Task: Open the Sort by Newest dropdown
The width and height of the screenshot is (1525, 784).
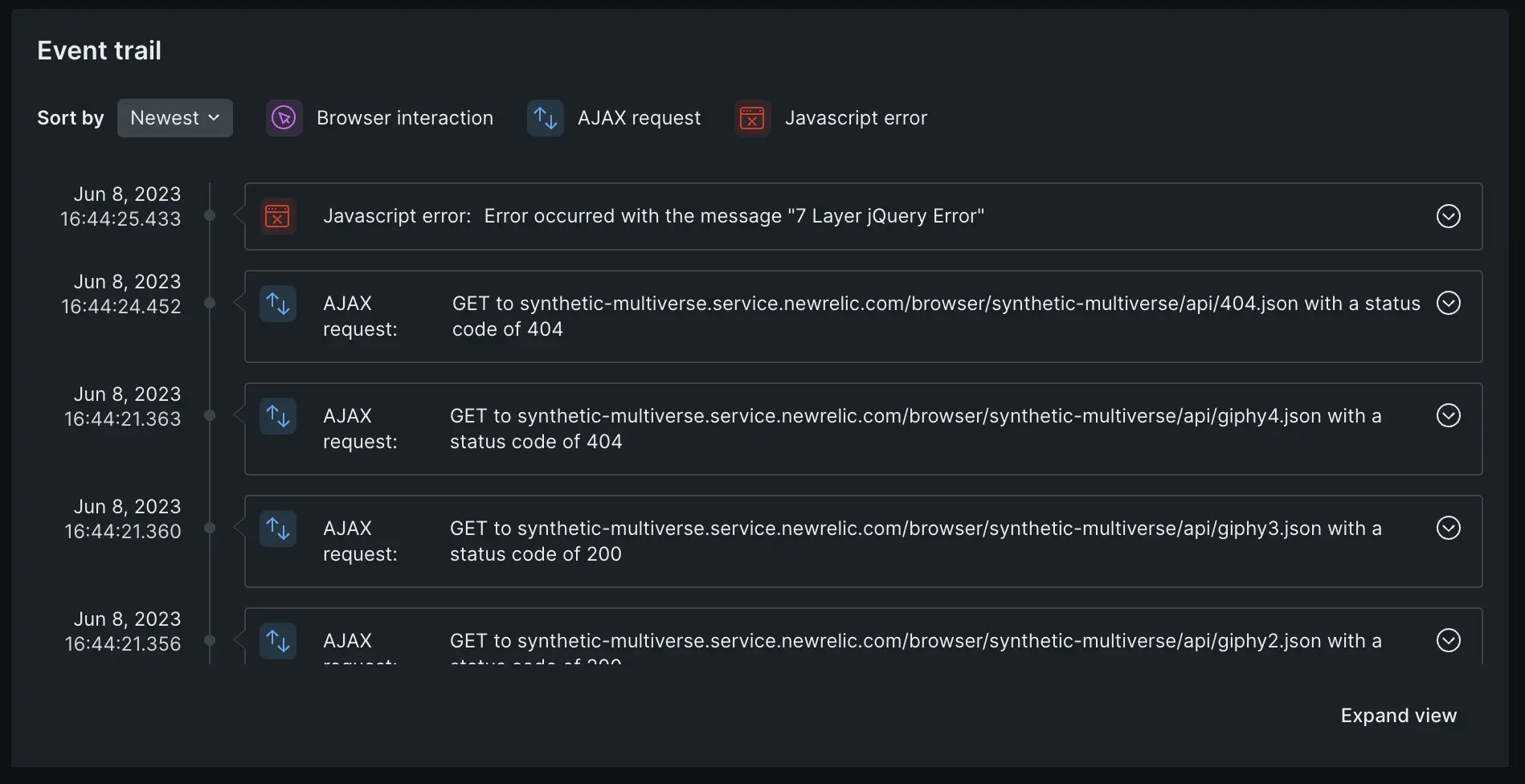Action: 174,118
